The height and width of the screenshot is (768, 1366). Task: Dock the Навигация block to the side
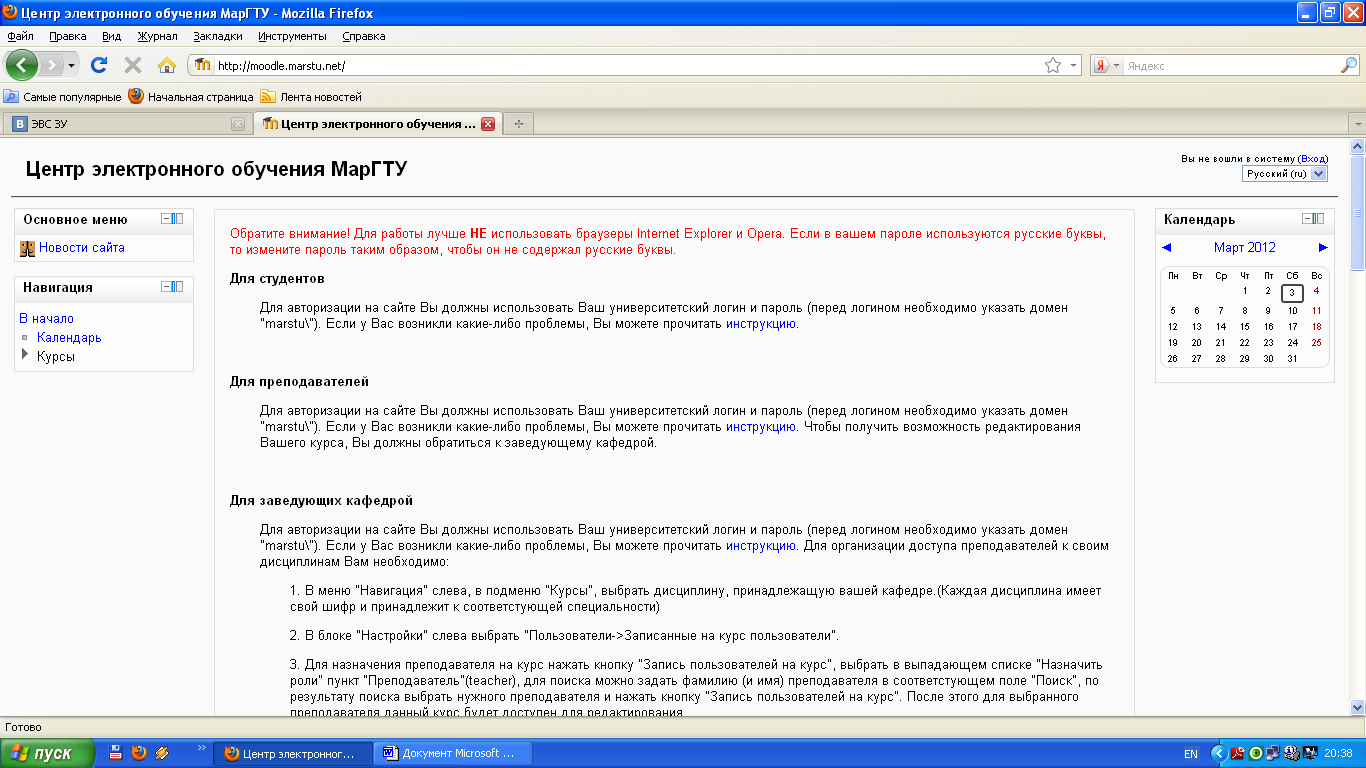[x=177, y=287]
